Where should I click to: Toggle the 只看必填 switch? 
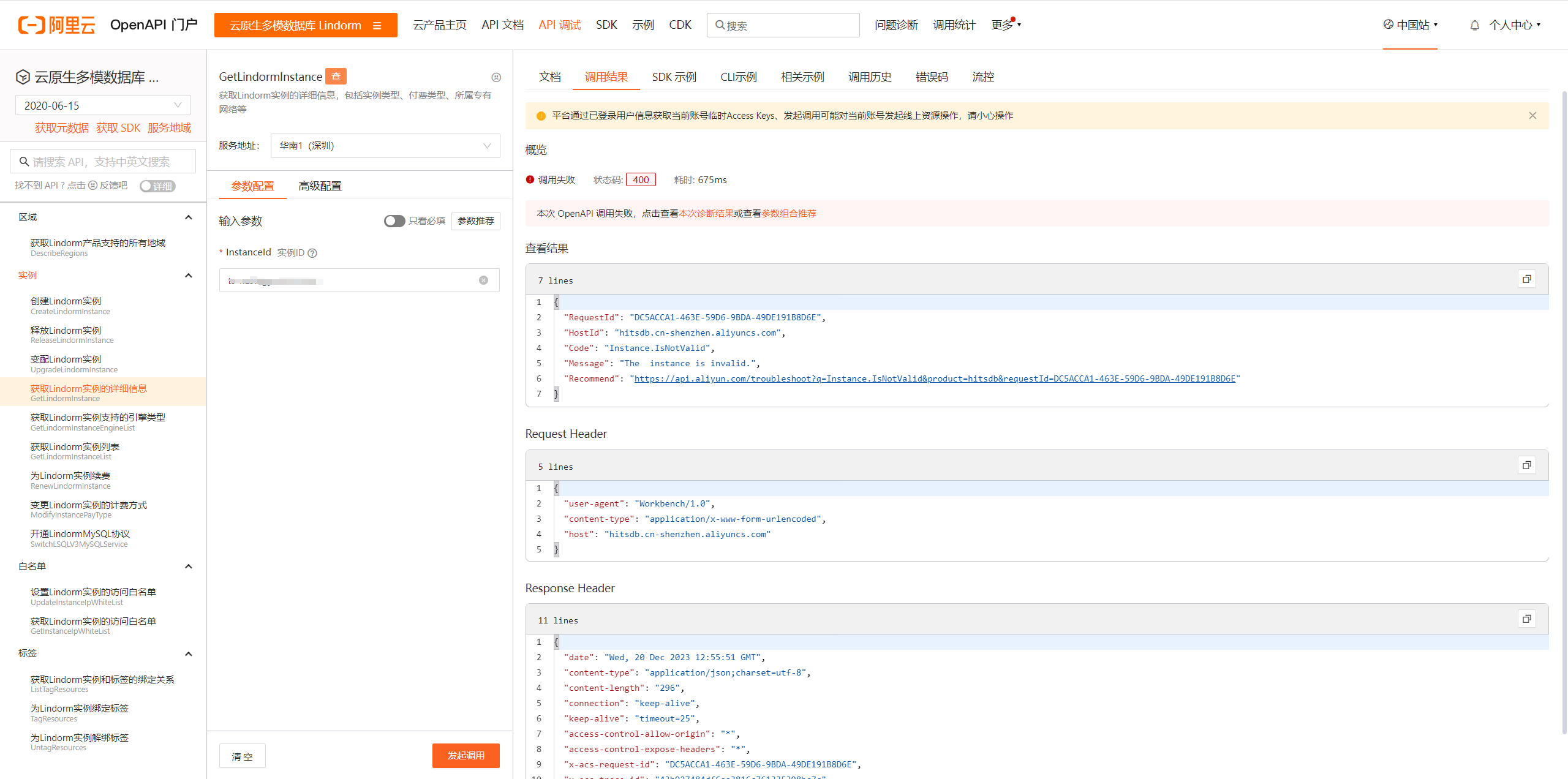click(394, 221)
